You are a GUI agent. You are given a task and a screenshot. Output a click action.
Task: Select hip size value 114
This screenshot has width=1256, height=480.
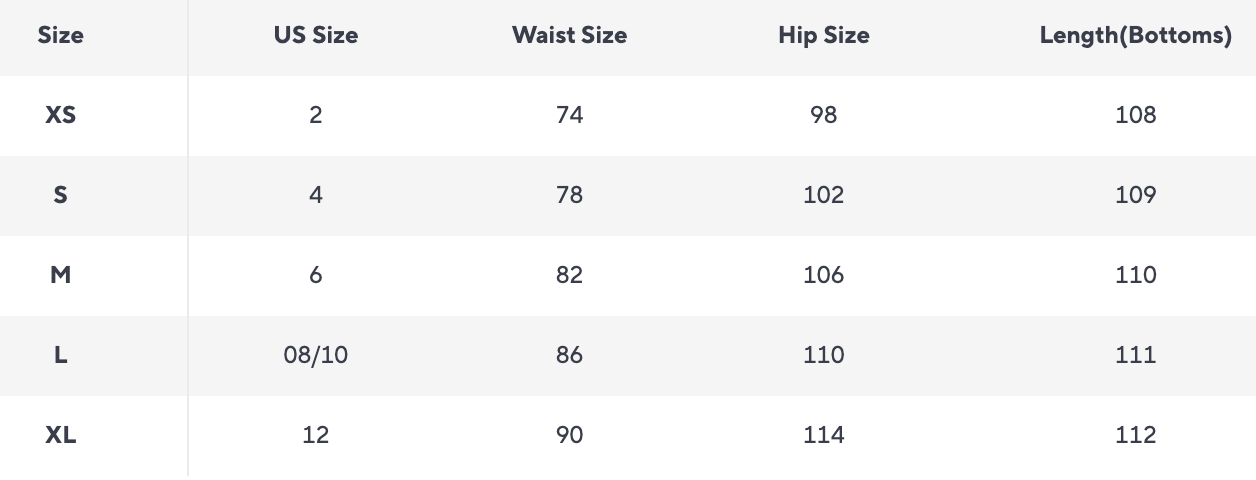[824, 435]
